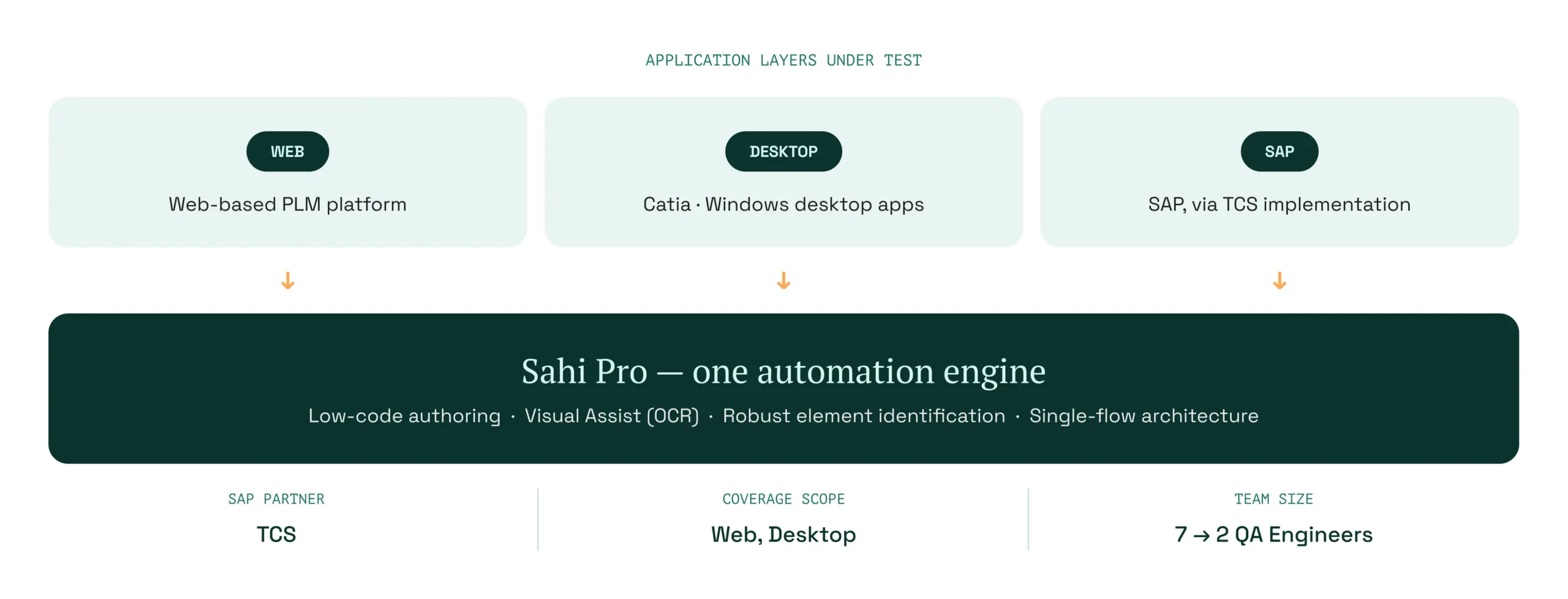Select the Web-based PLM platform text
Image resolution: width=1568 pixels, height=599 pixels.
tap(287, 204)
